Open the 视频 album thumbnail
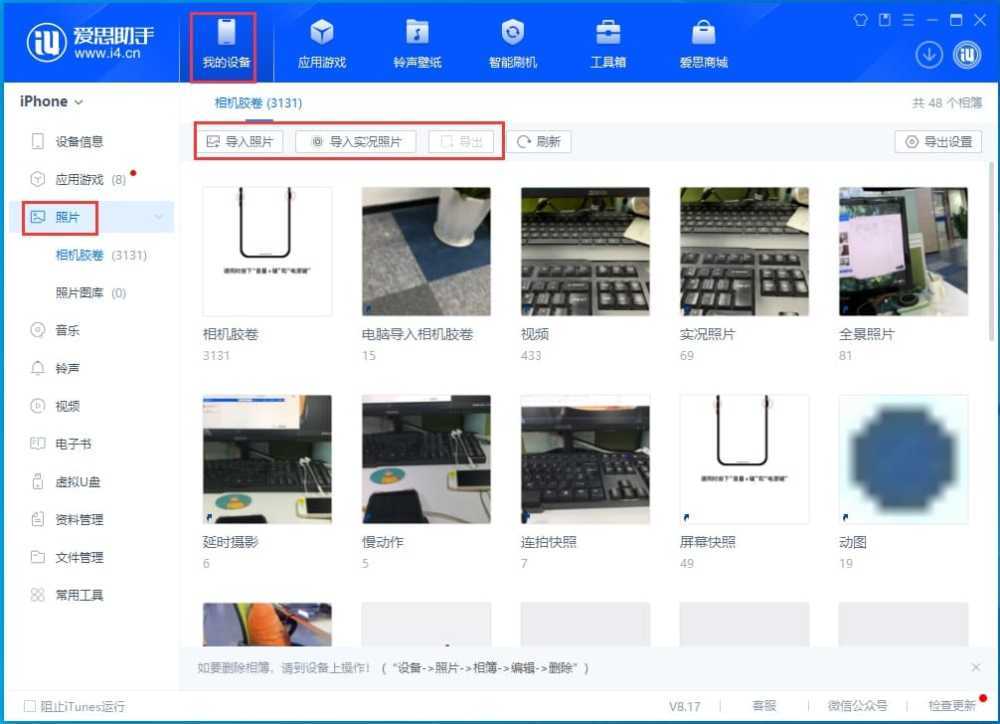This screenshot has height=724, width=1000. [x=584, y=252]
